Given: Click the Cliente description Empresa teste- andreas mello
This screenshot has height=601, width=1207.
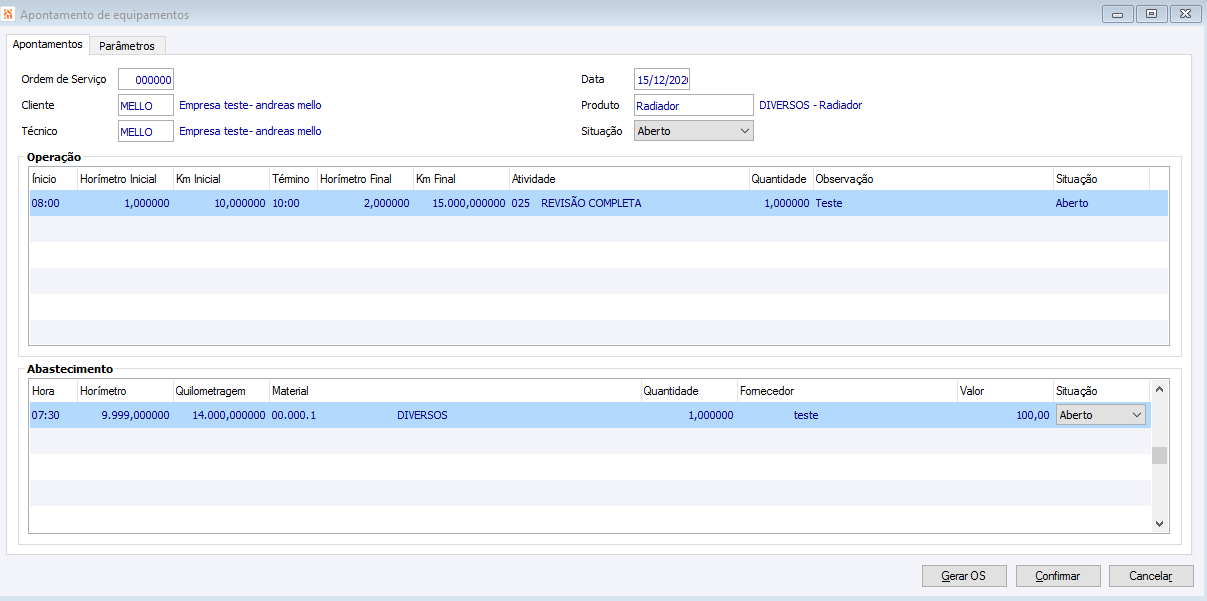Looking at the screenshot, I should point(250,105).
